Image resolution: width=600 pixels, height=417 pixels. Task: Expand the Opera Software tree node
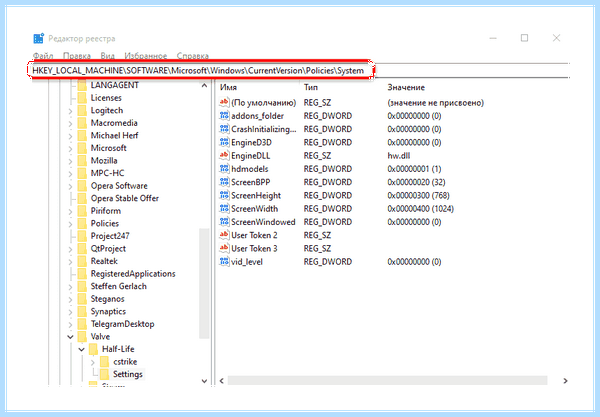pyautogui.click(x=70, y=187)
